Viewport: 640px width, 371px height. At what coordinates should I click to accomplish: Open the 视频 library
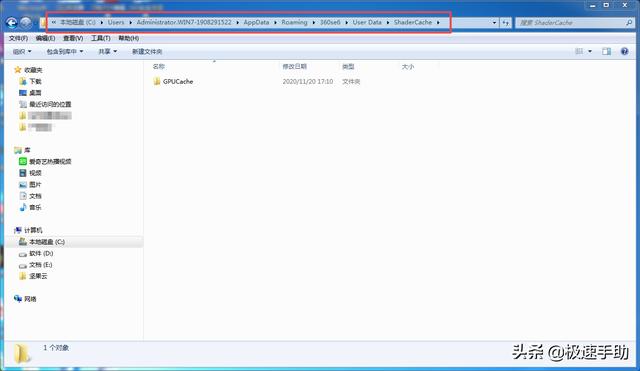31,173
